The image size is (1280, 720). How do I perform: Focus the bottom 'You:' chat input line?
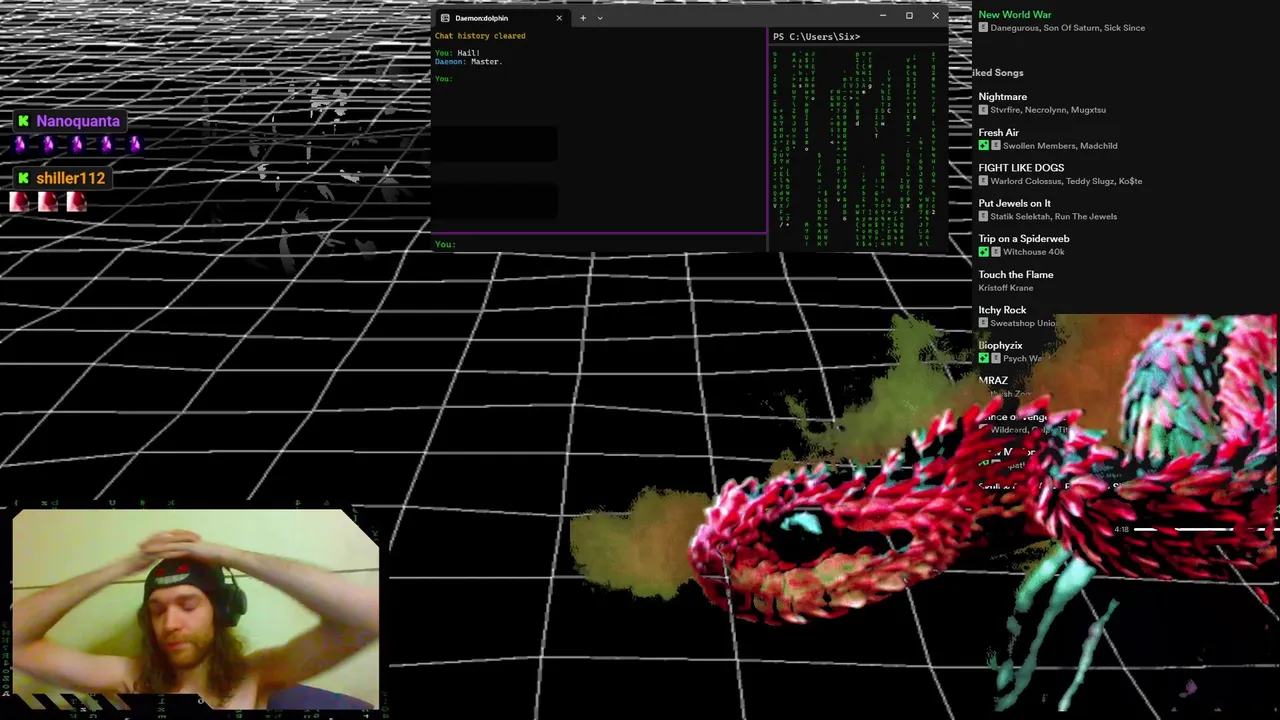coord(599,244)
